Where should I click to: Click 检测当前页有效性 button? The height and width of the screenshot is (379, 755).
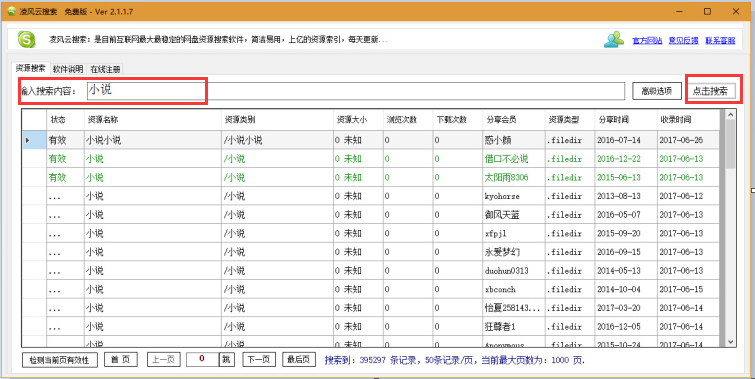pos(59,360)
